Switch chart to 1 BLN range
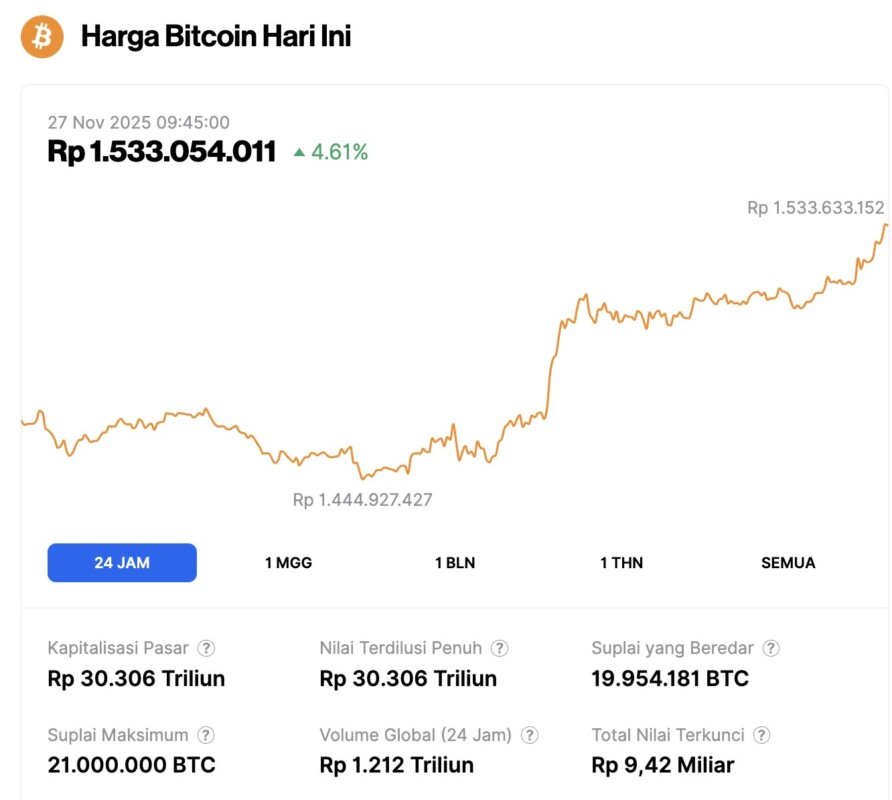 click(455, 562)
